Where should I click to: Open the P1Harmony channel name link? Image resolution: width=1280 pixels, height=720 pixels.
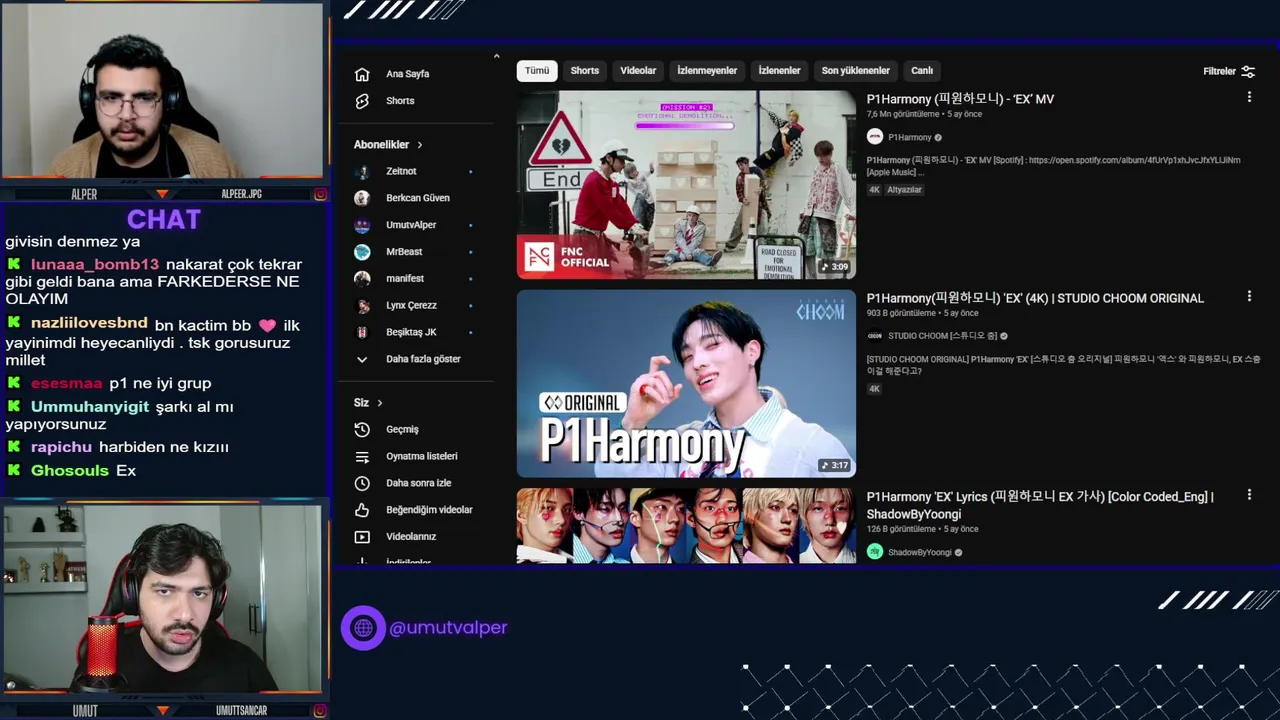click(x=909, y=137)
